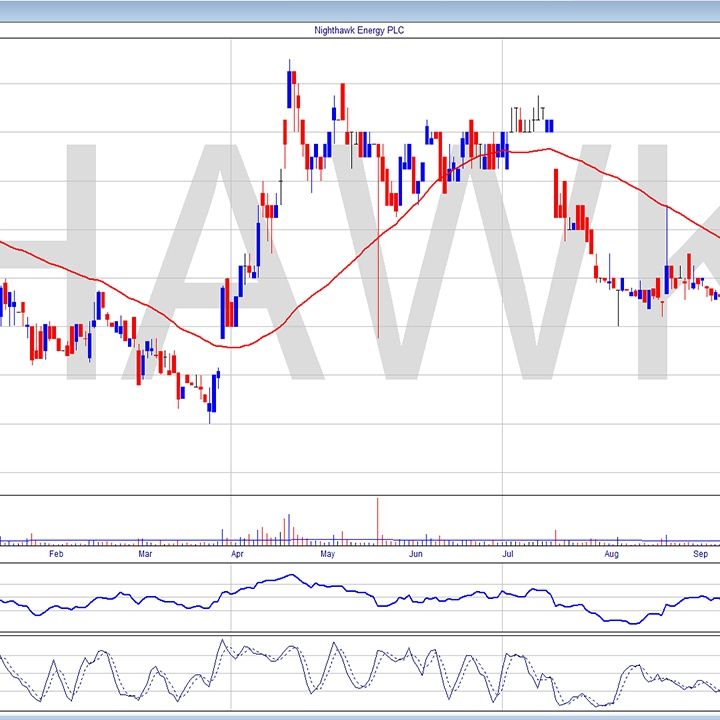Select the Jun label on date axis
The height and width of the screenshot is (720, 720).
(416, 553)
